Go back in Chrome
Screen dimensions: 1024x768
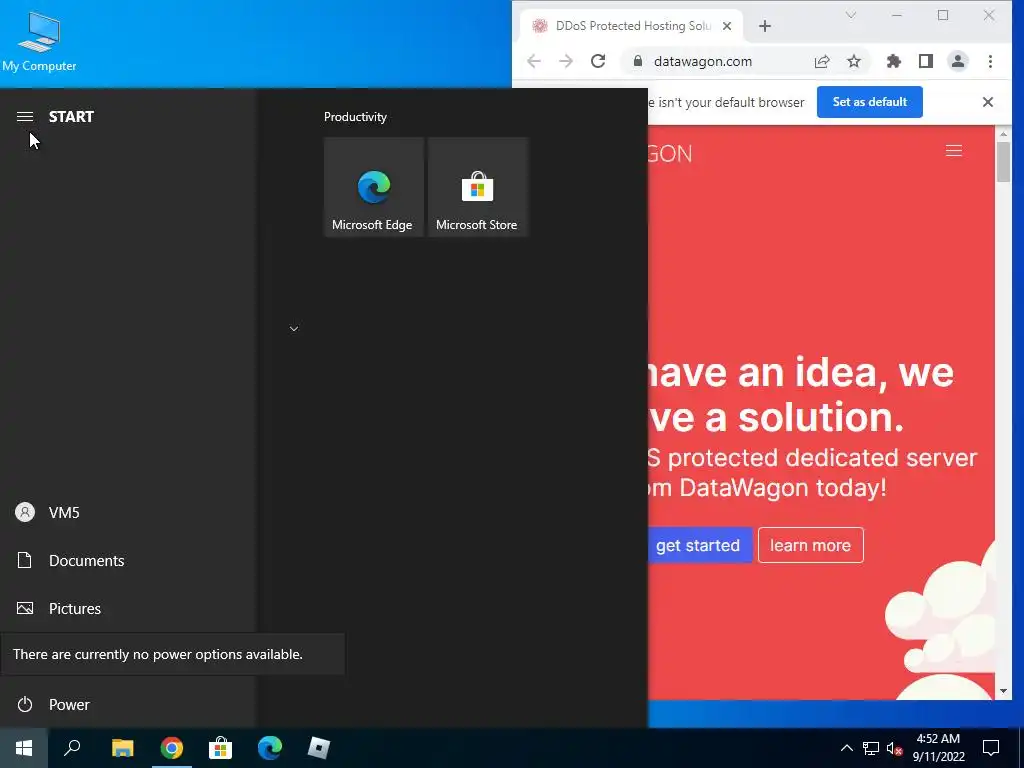(534, 61)
